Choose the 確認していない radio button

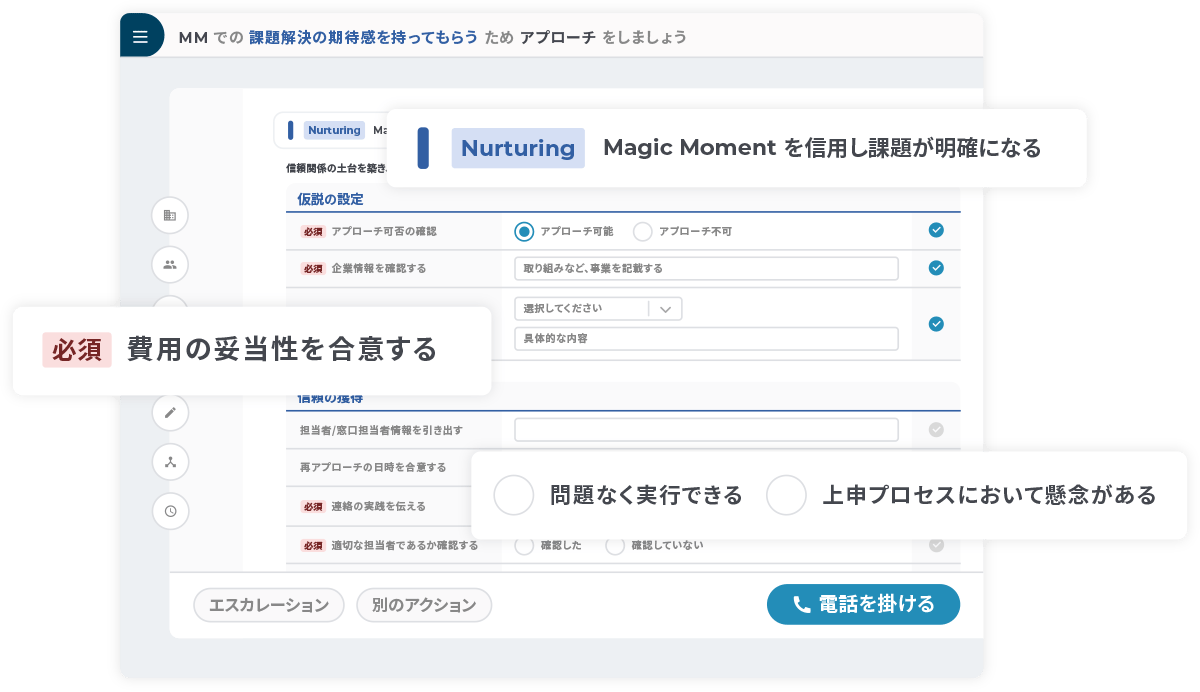[615, 545]
